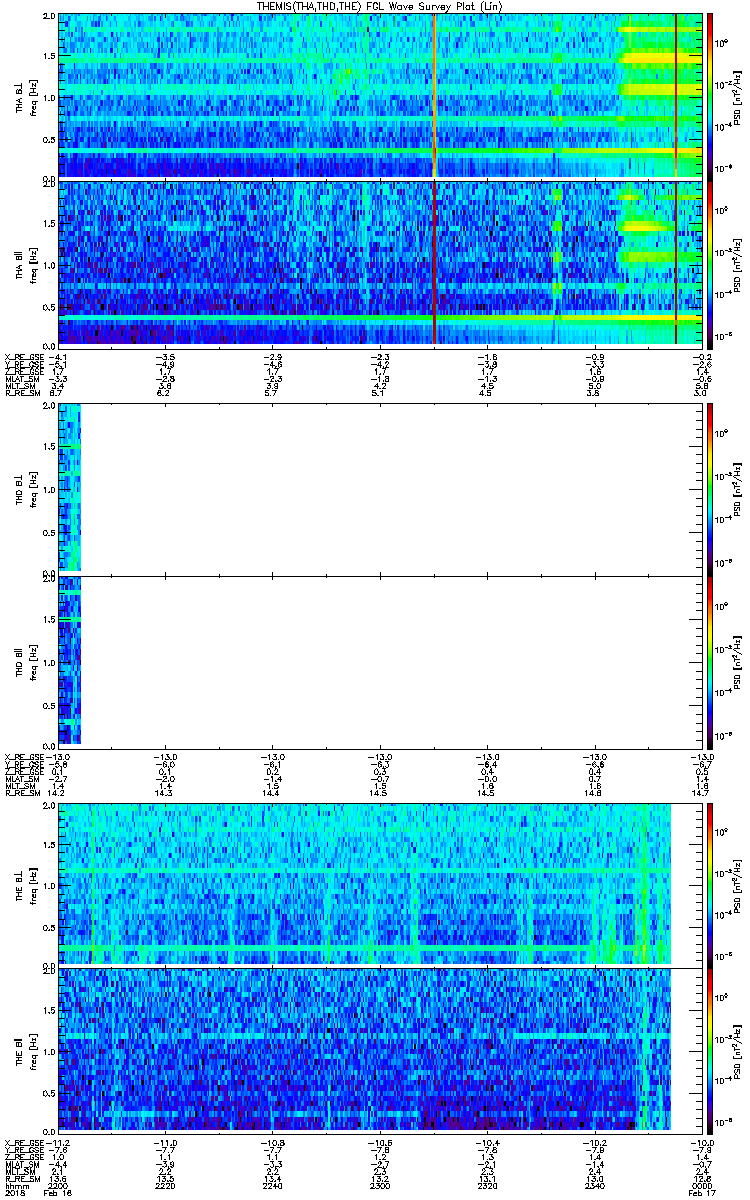Click the THD B-parallel color bar
This screenshot has height=1200, width=750.
click(x=710, y=661)
